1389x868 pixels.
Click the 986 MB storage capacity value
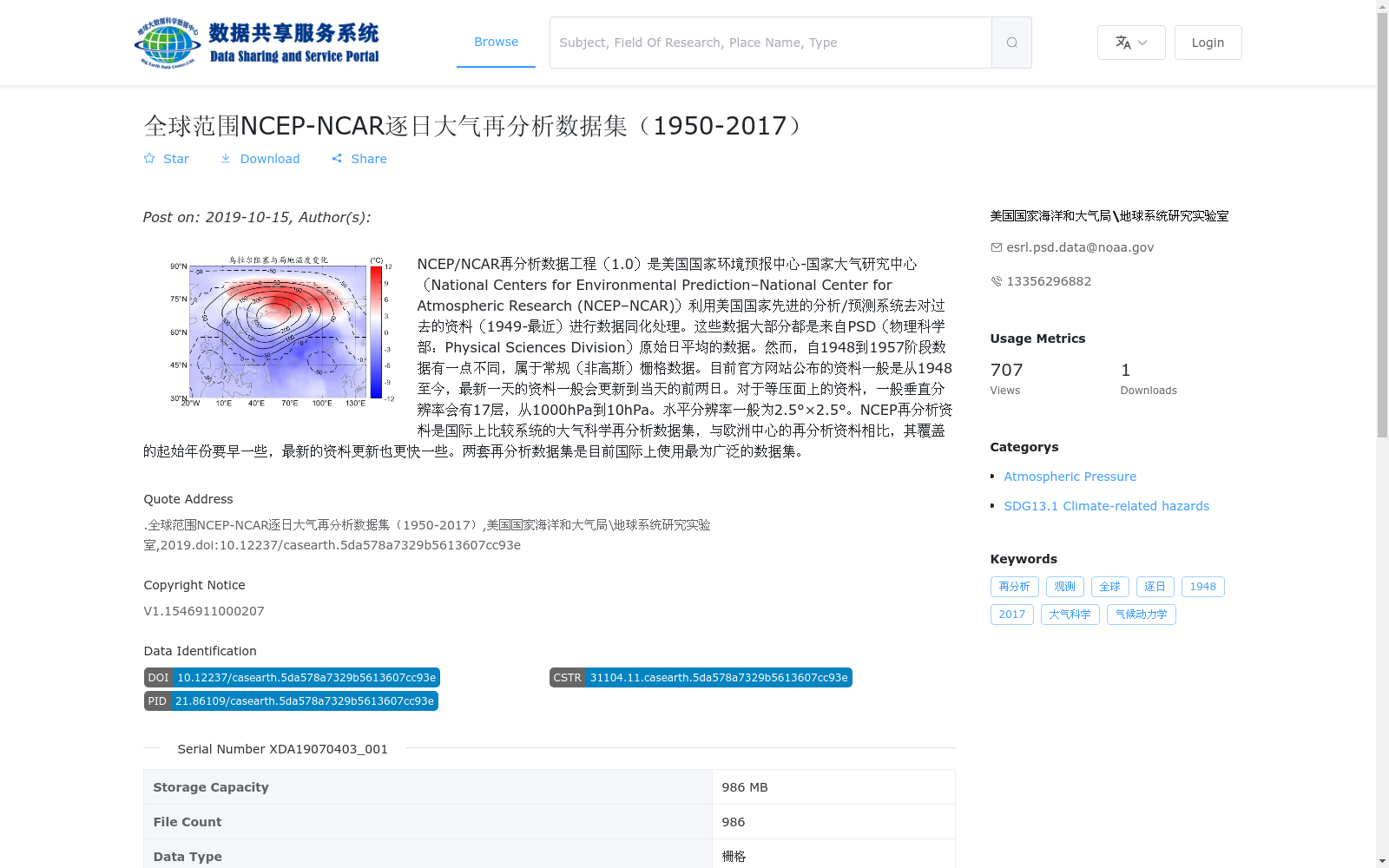click(x=745, y=787)
